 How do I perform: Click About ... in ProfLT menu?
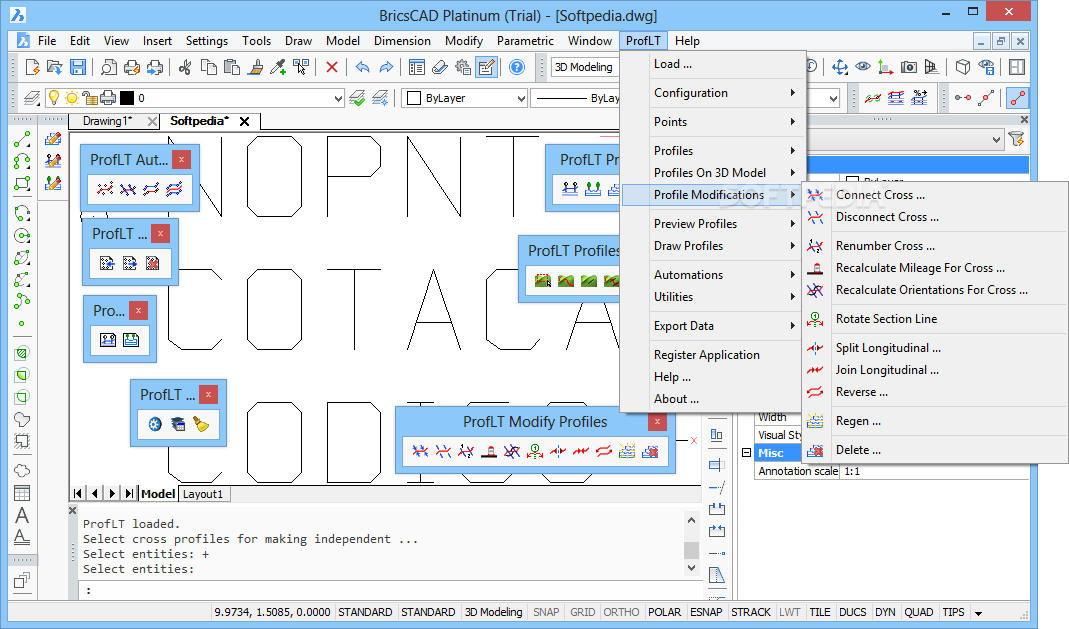676,399
